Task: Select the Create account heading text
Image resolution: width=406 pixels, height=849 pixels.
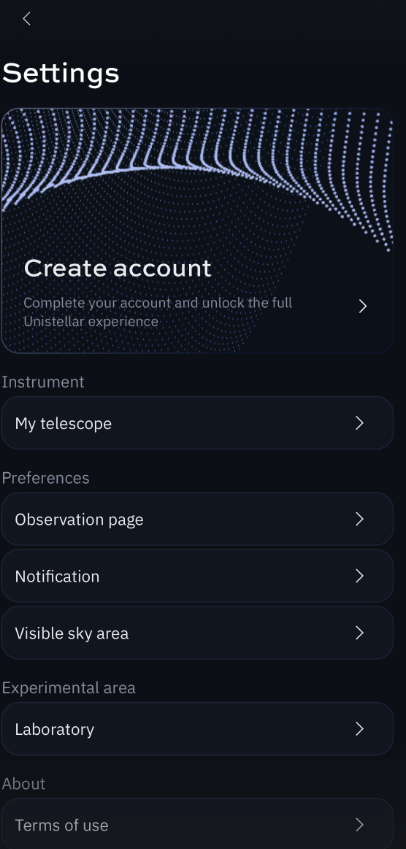Action: click(x=117, y=268)
